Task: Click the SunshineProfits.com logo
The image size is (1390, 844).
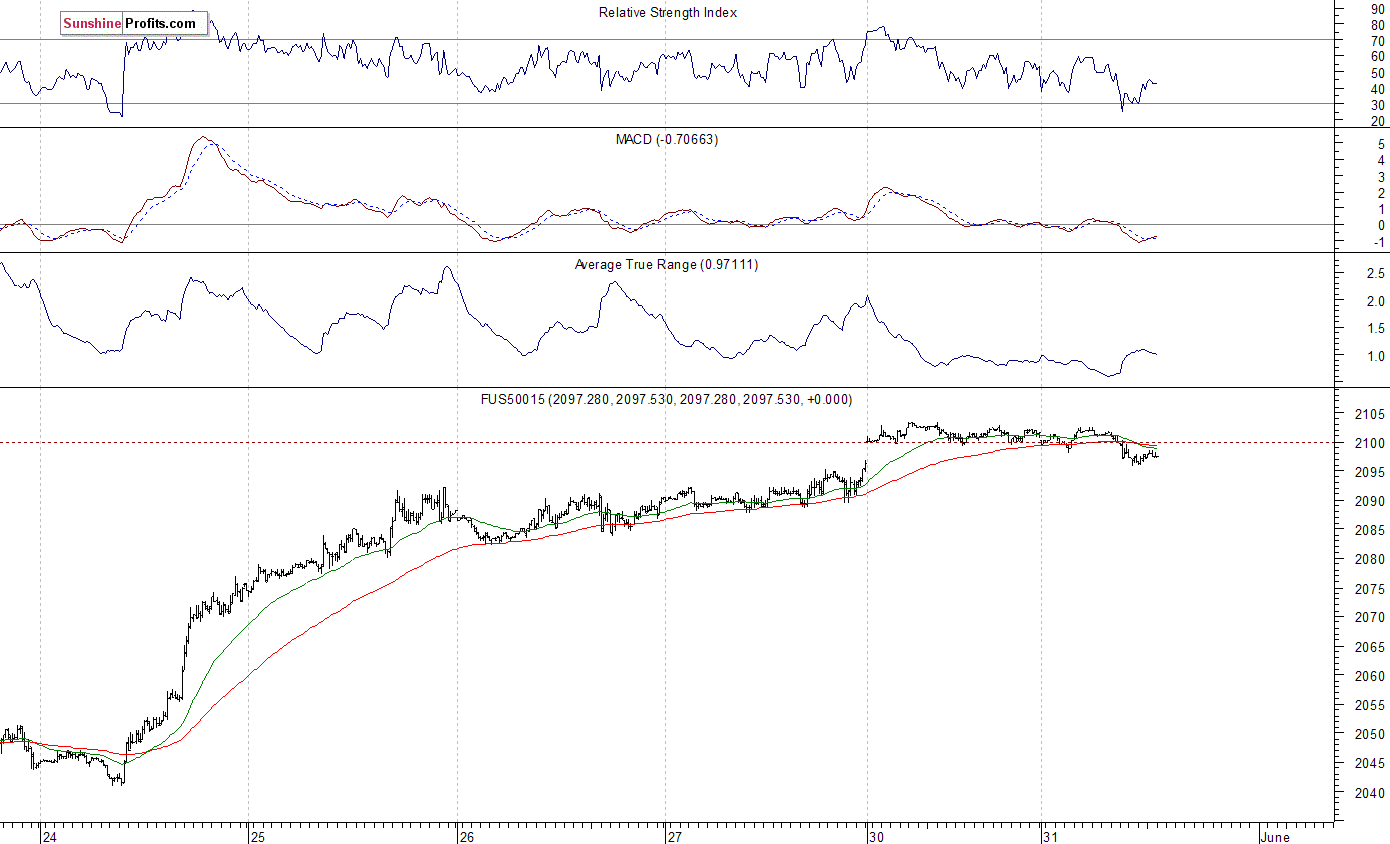Action: (135, 23)
